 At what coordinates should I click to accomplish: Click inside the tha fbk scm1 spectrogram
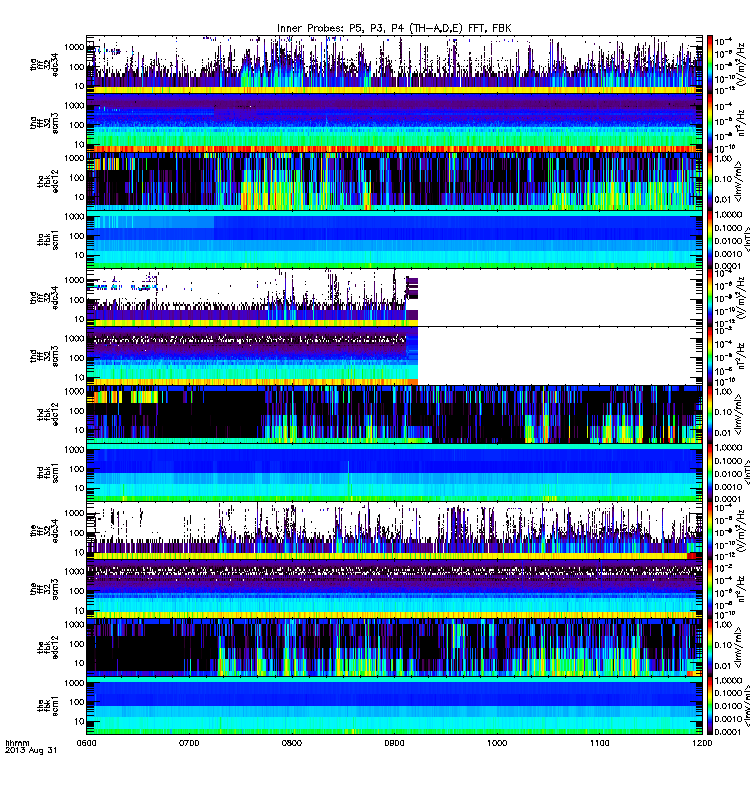point(394,239)
